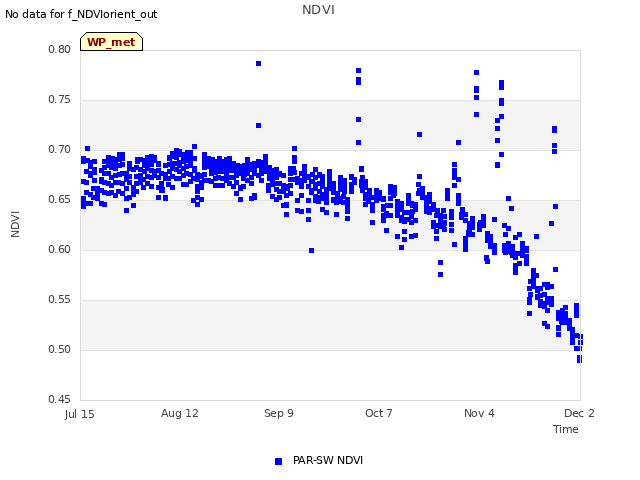Image resolution: width=640 pixels, height=480 pixels.
Task: Click the WP_met label tab
Action: point(111,42)
